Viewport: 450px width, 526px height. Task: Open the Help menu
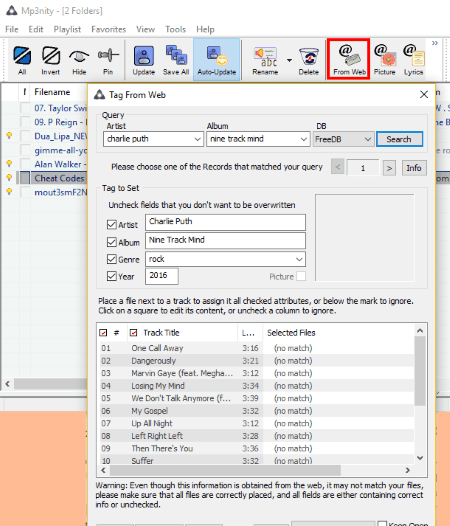tap(205, 30)
